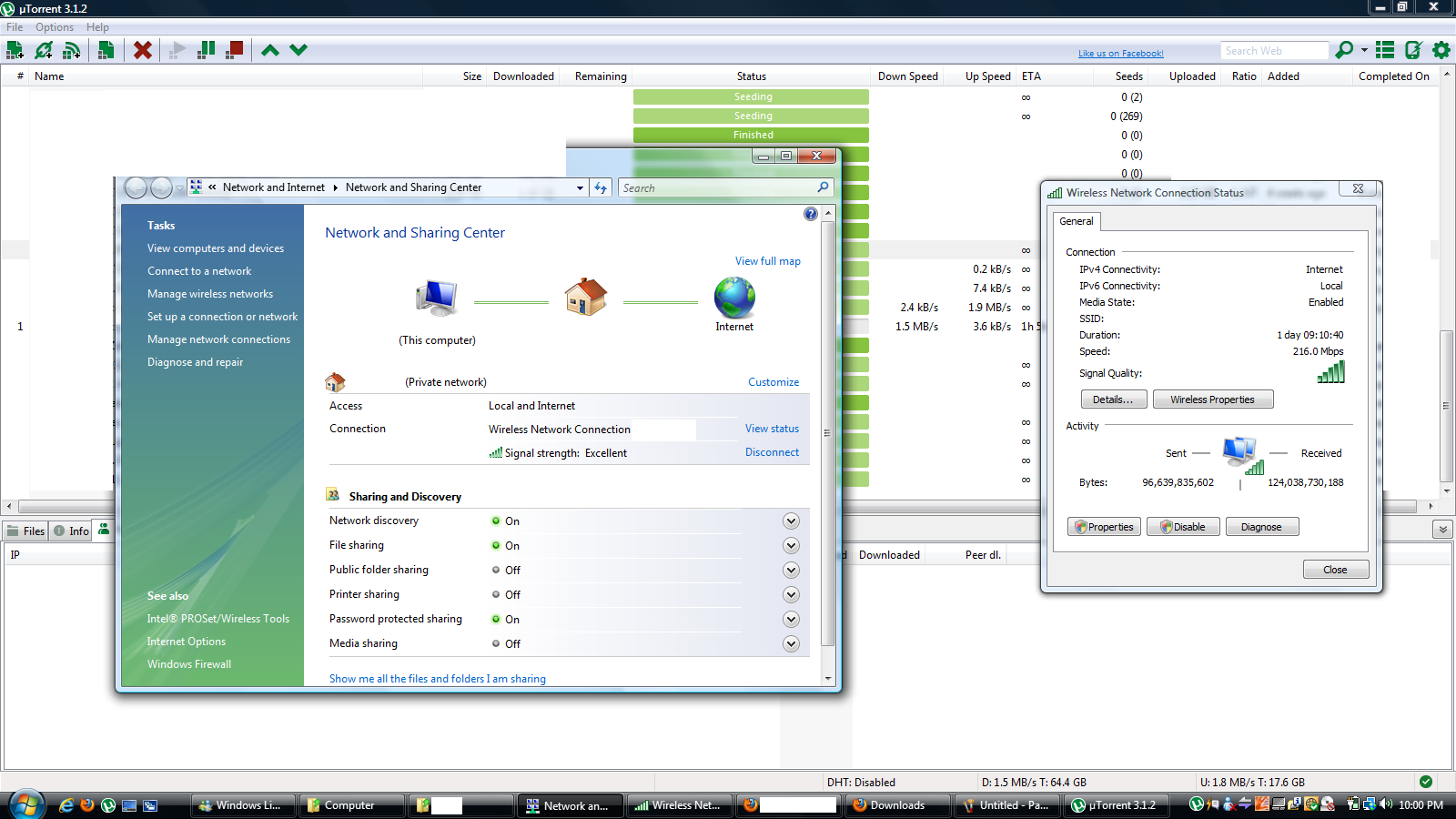The image size is (1456, 819).
Task: Refresh the Network and Sharing Center page
Action: [x=601, y=187]
